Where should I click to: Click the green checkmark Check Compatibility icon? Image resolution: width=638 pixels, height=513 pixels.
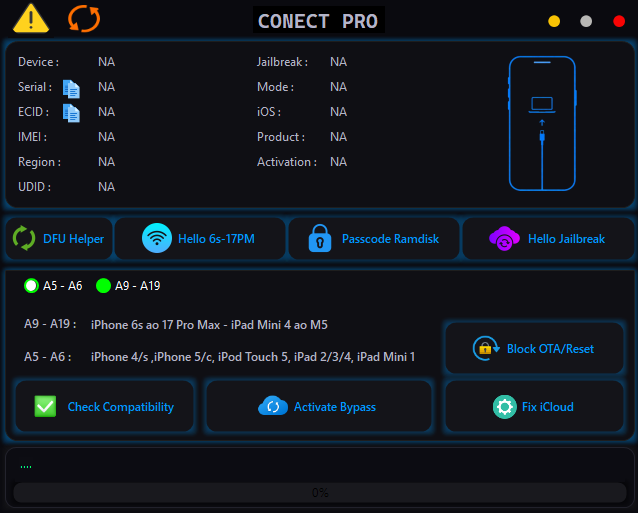click(x=45, y=406)
